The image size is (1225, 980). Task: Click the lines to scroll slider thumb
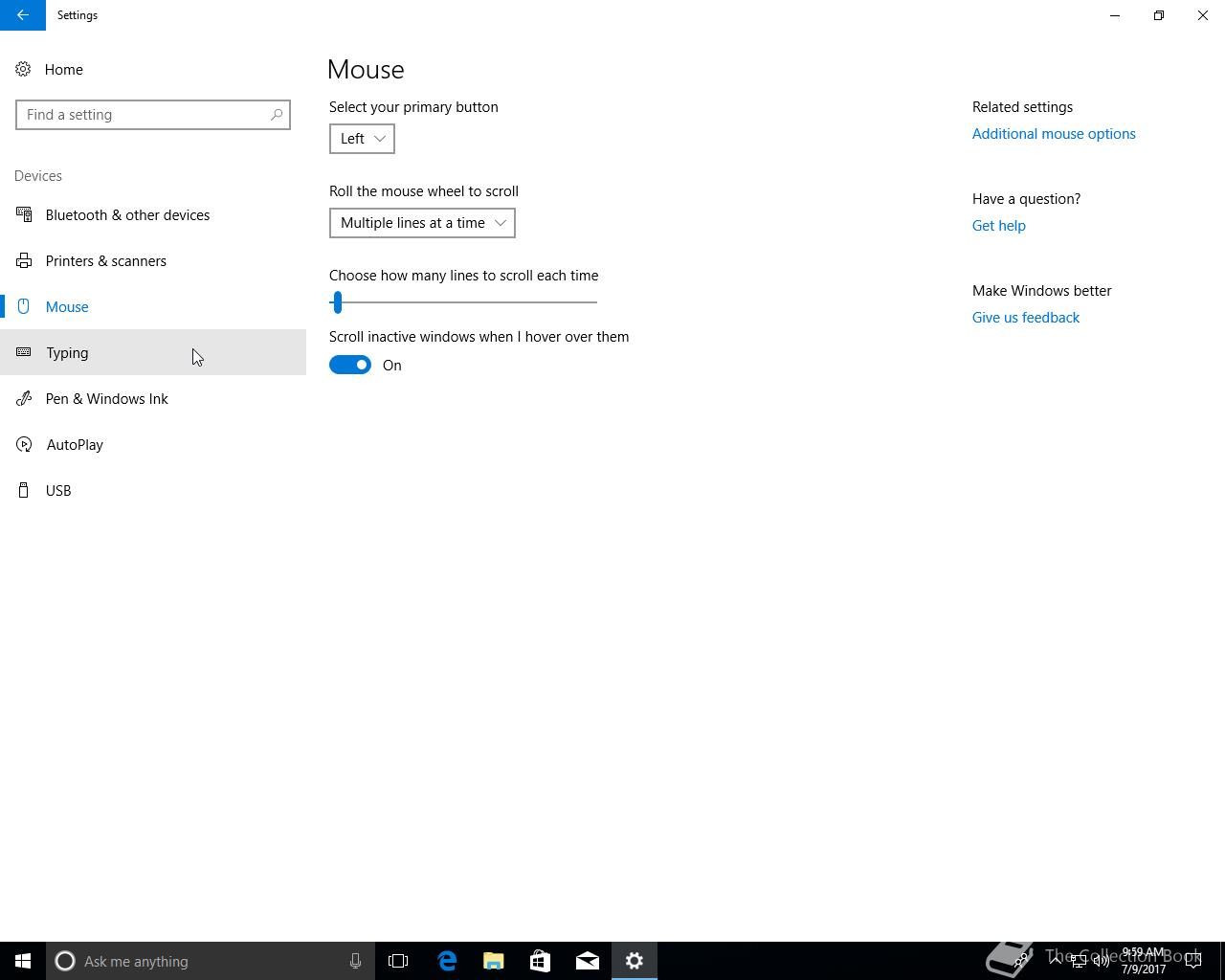click(337, 302)
